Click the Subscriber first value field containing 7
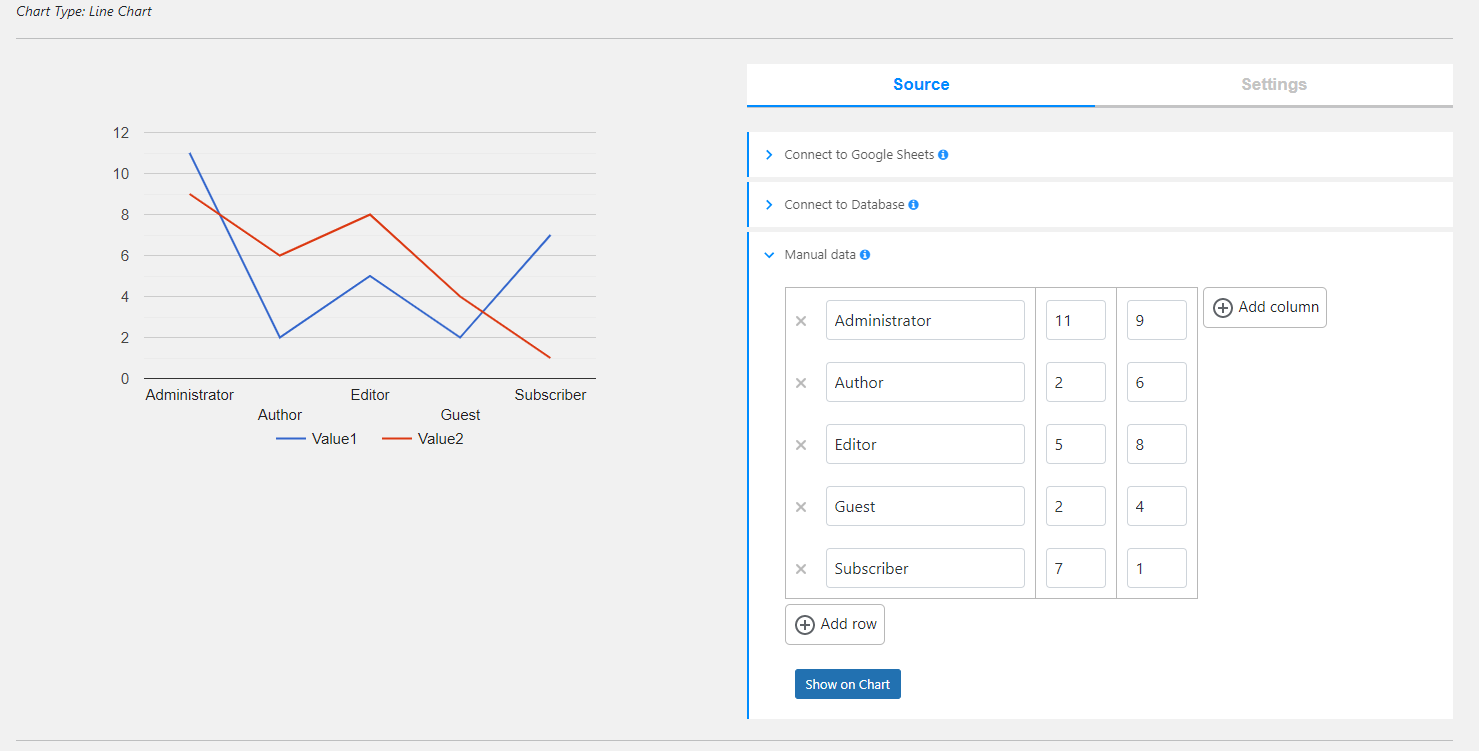The image size is (1479, 751). coord(1075,569)
